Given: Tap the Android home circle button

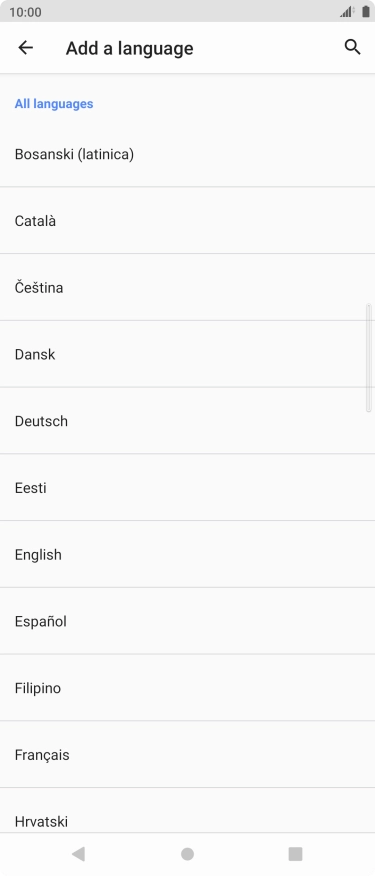Looking at the screenshot, I should click(x=187, y=854).
